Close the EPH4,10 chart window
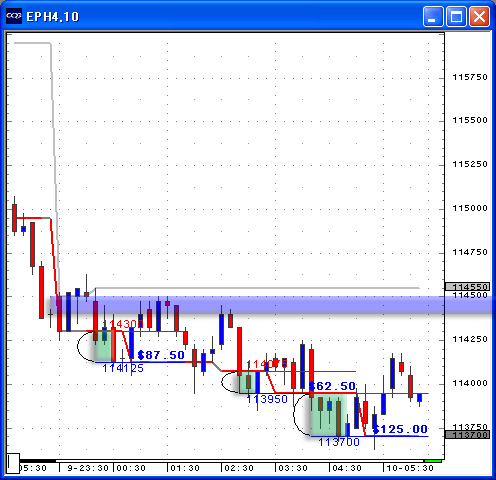This screenshot has height=480, width=496. 479,16
